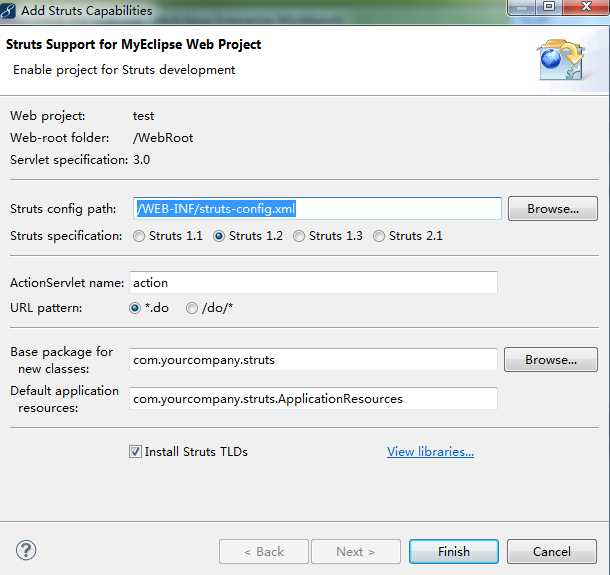Browse for base package

pyautogui.click(x=551, y=360)
